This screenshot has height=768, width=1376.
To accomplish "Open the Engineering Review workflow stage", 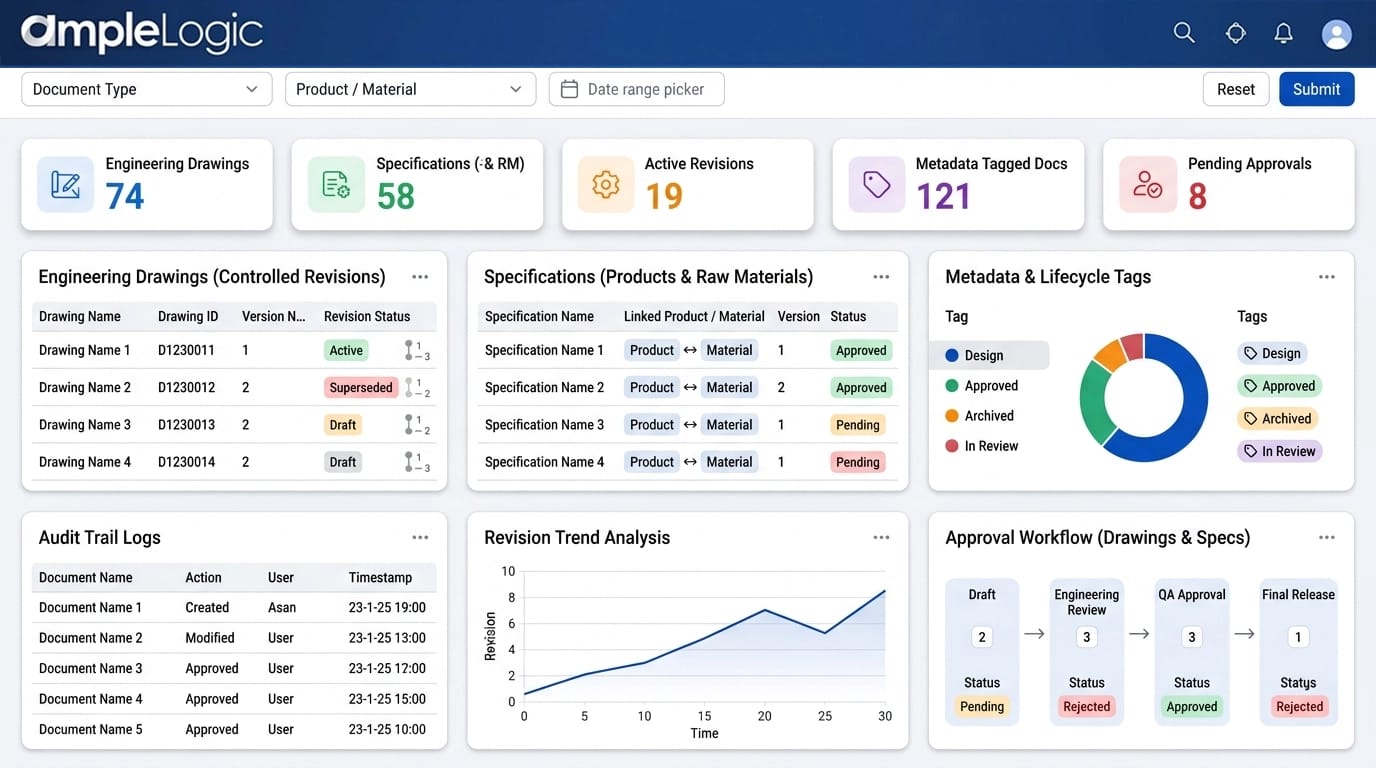I will pyautogui.click(x=1087, y=651).
